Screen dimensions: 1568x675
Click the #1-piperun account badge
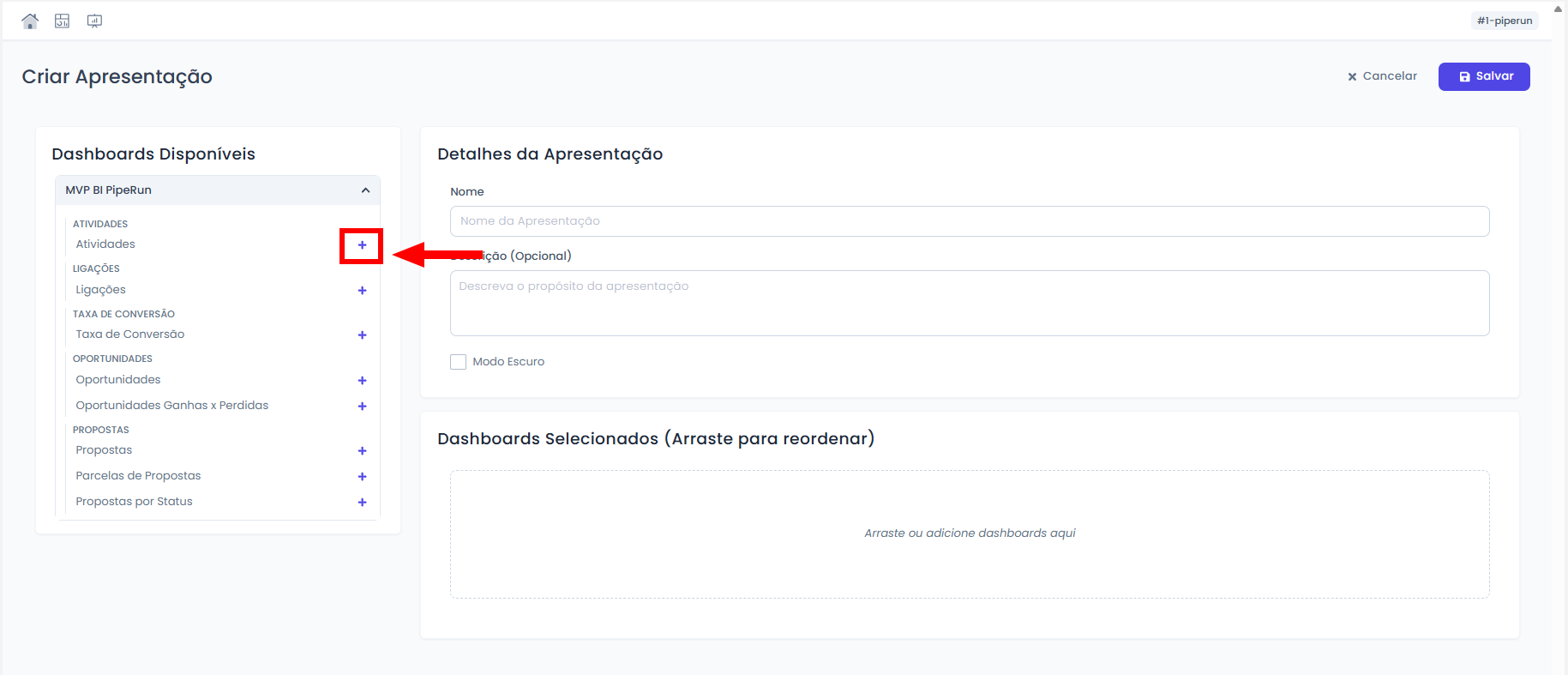(x=1504, y=21)
